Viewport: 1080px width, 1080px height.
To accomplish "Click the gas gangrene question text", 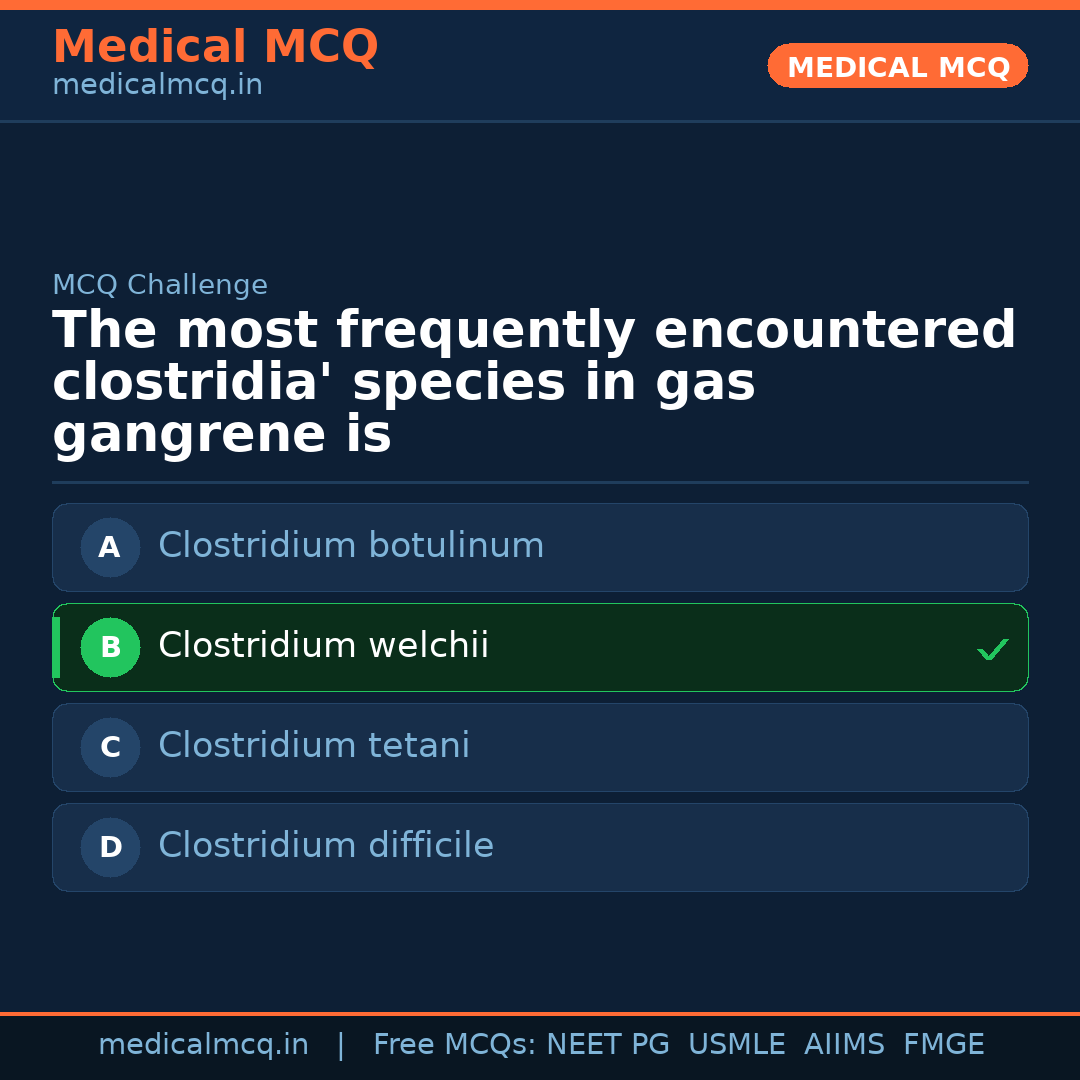I will pos(534,383).
